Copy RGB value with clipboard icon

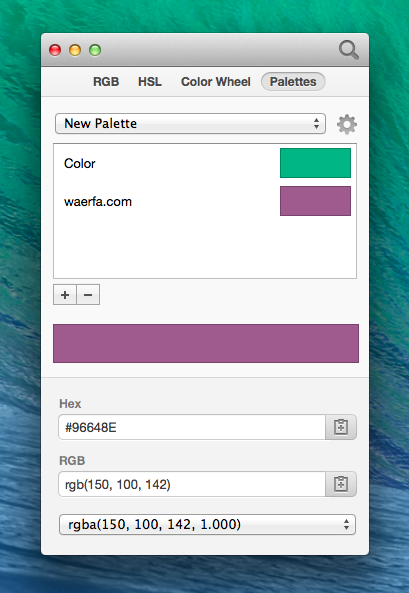341,484
